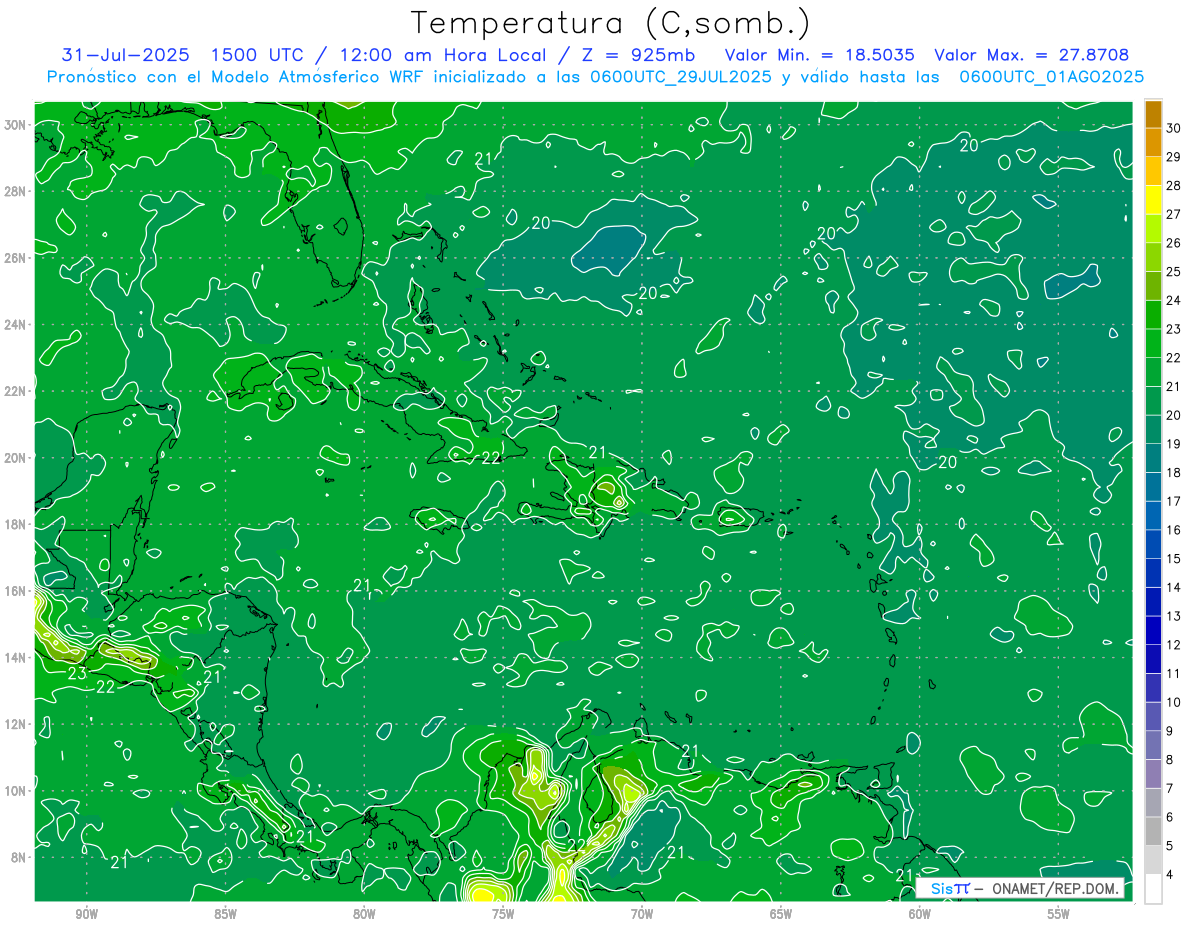Click "Valor Min. = 18.5035" value
This screenshot has height=927, width=1200.
tap(819, 55)
